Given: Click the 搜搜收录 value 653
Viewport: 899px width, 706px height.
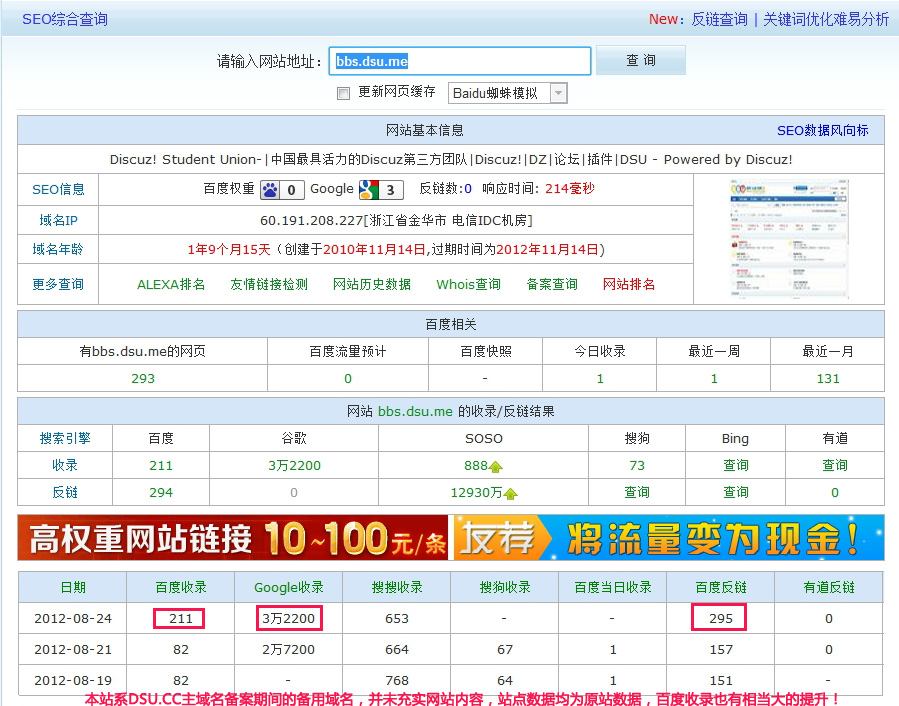Looking at the screenshot, I should coord(397,618).
